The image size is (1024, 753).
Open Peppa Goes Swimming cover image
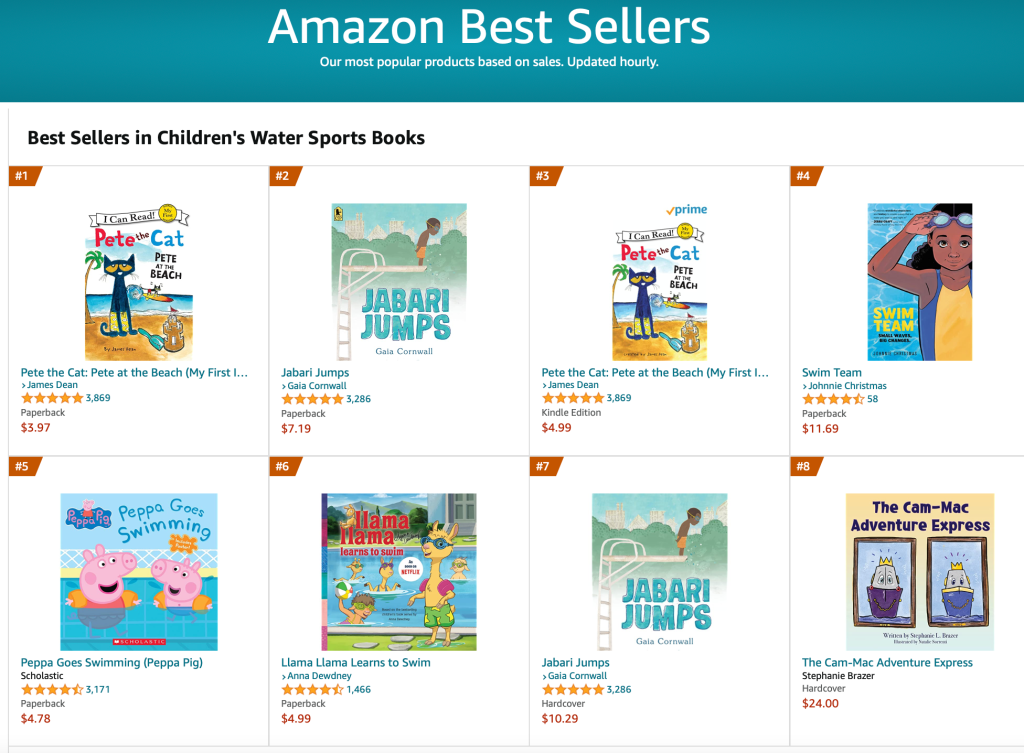[138, 571]
